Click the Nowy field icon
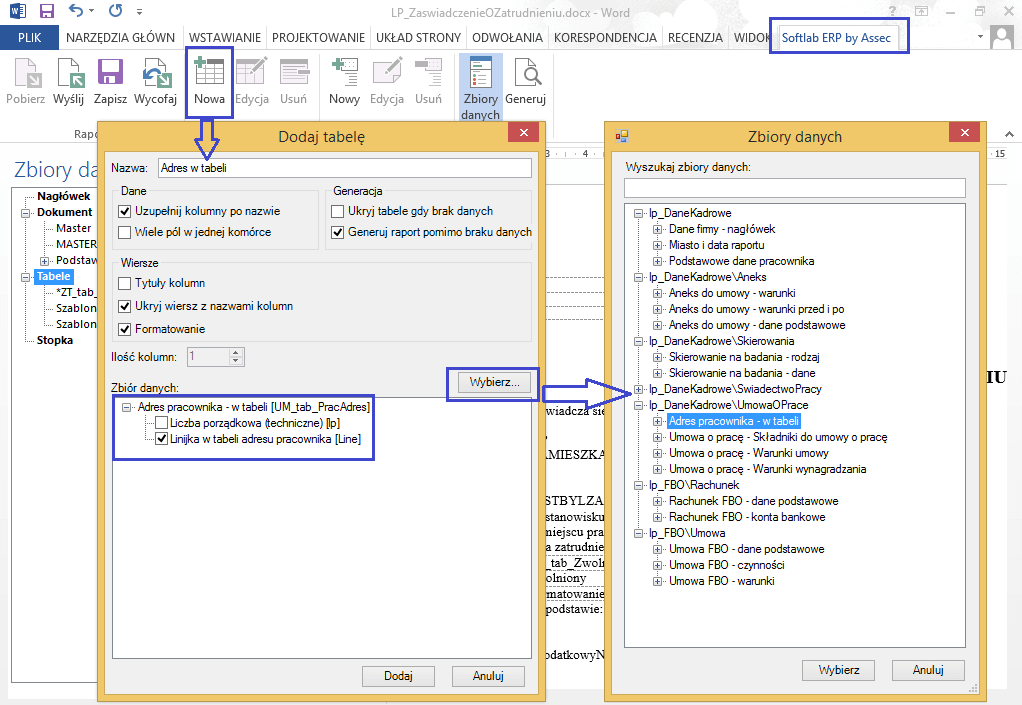Image resolution: width=1022 pixels, height=705 pixels. click(345, 72)
